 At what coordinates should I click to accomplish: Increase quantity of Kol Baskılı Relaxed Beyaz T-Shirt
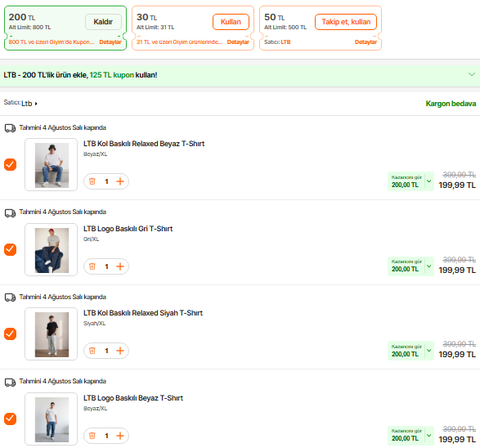click(120, 181)
